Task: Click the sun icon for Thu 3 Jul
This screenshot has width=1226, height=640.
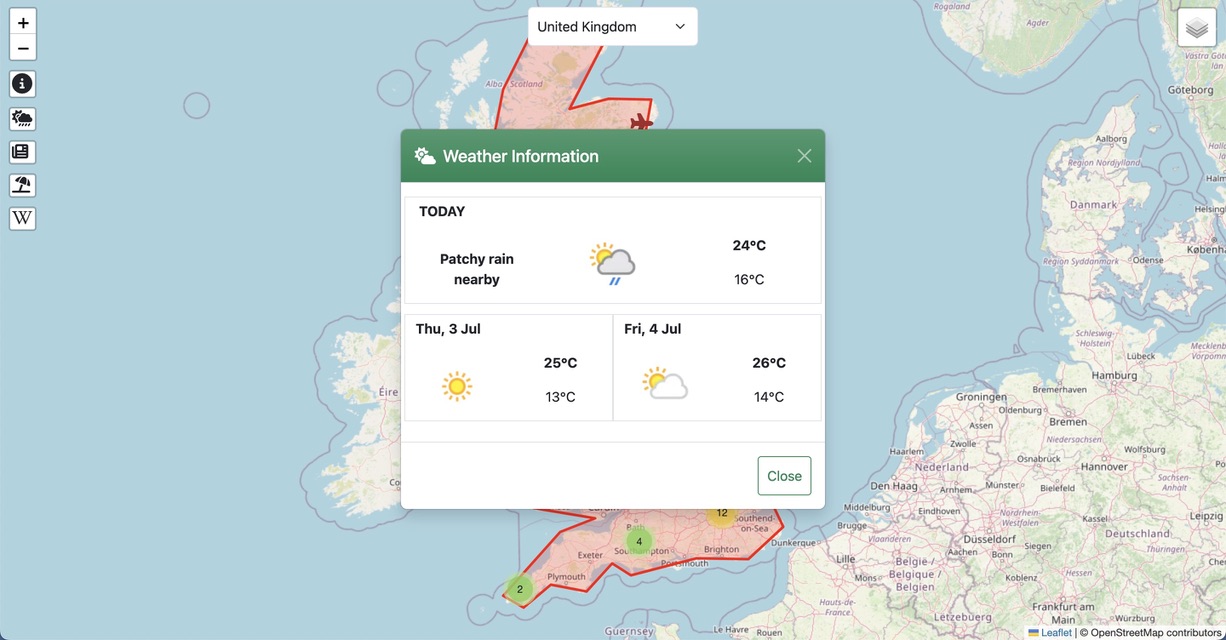Action: click(457, 385)
